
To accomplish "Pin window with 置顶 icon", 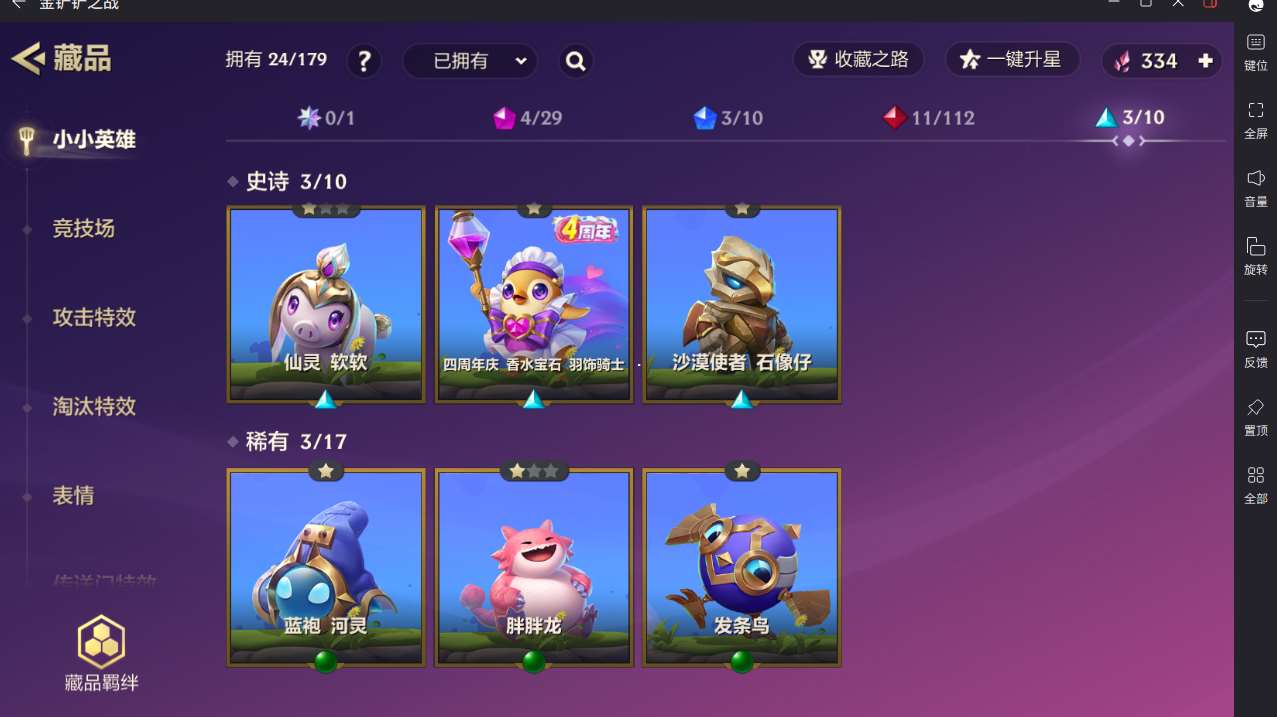I will click(1256, 417).
